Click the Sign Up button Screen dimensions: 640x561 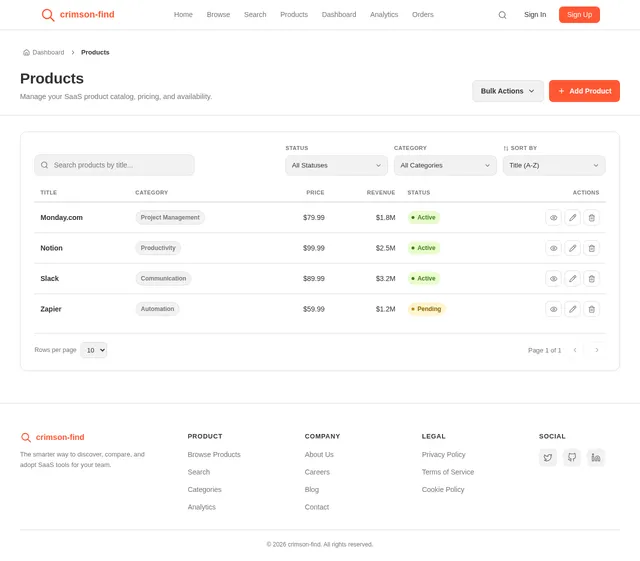point(579,15)
